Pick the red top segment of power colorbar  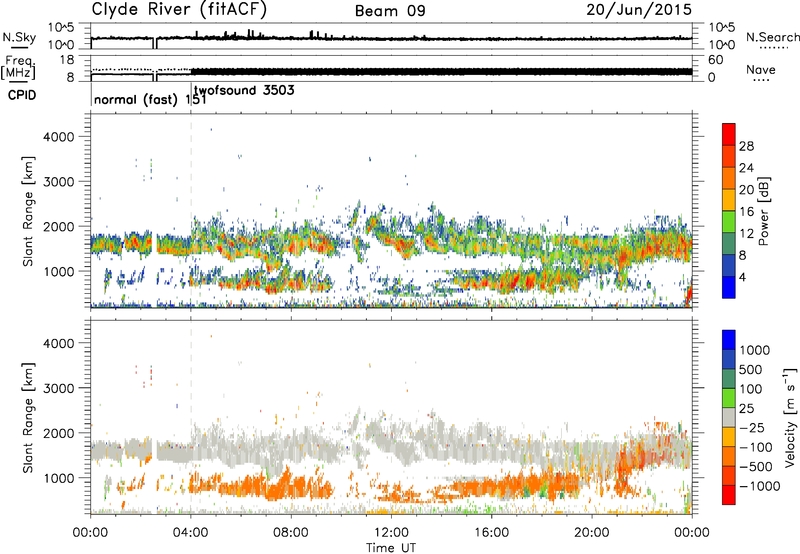click(729, 134)
